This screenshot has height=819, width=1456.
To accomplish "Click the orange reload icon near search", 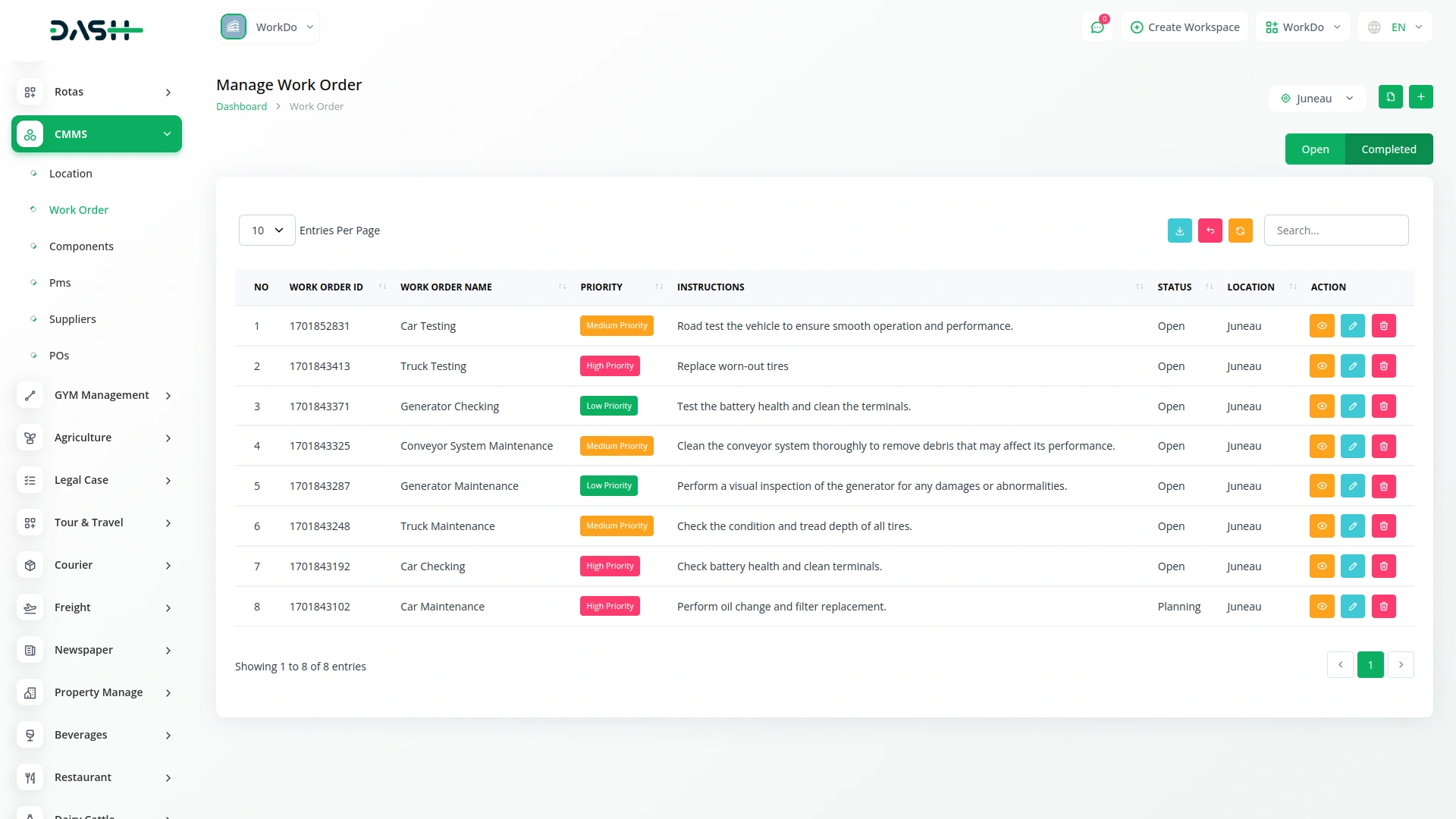I will tap(1240, 231).
